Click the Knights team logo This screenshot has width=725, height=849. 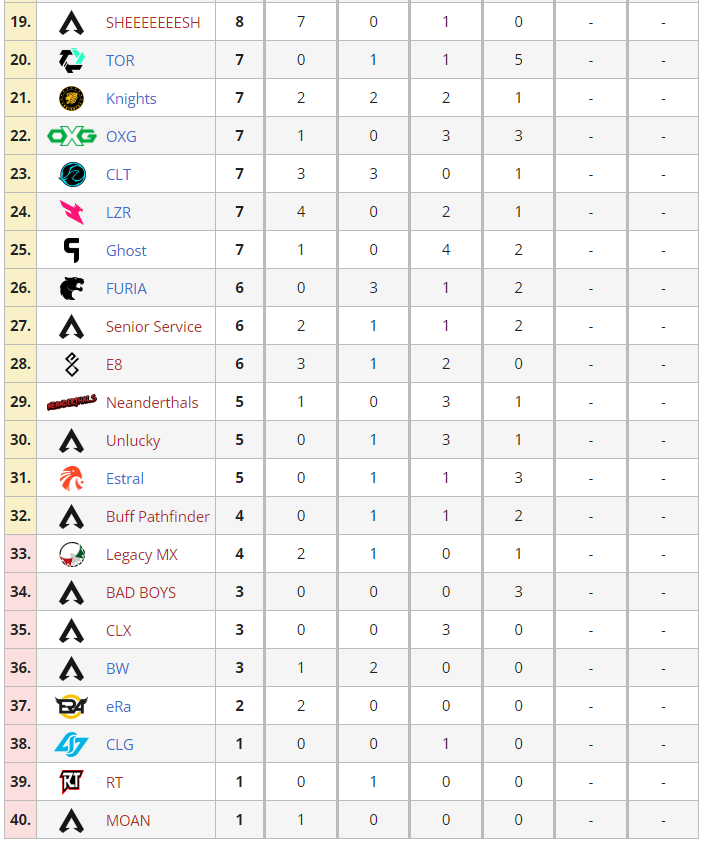(x=71, y=99)
